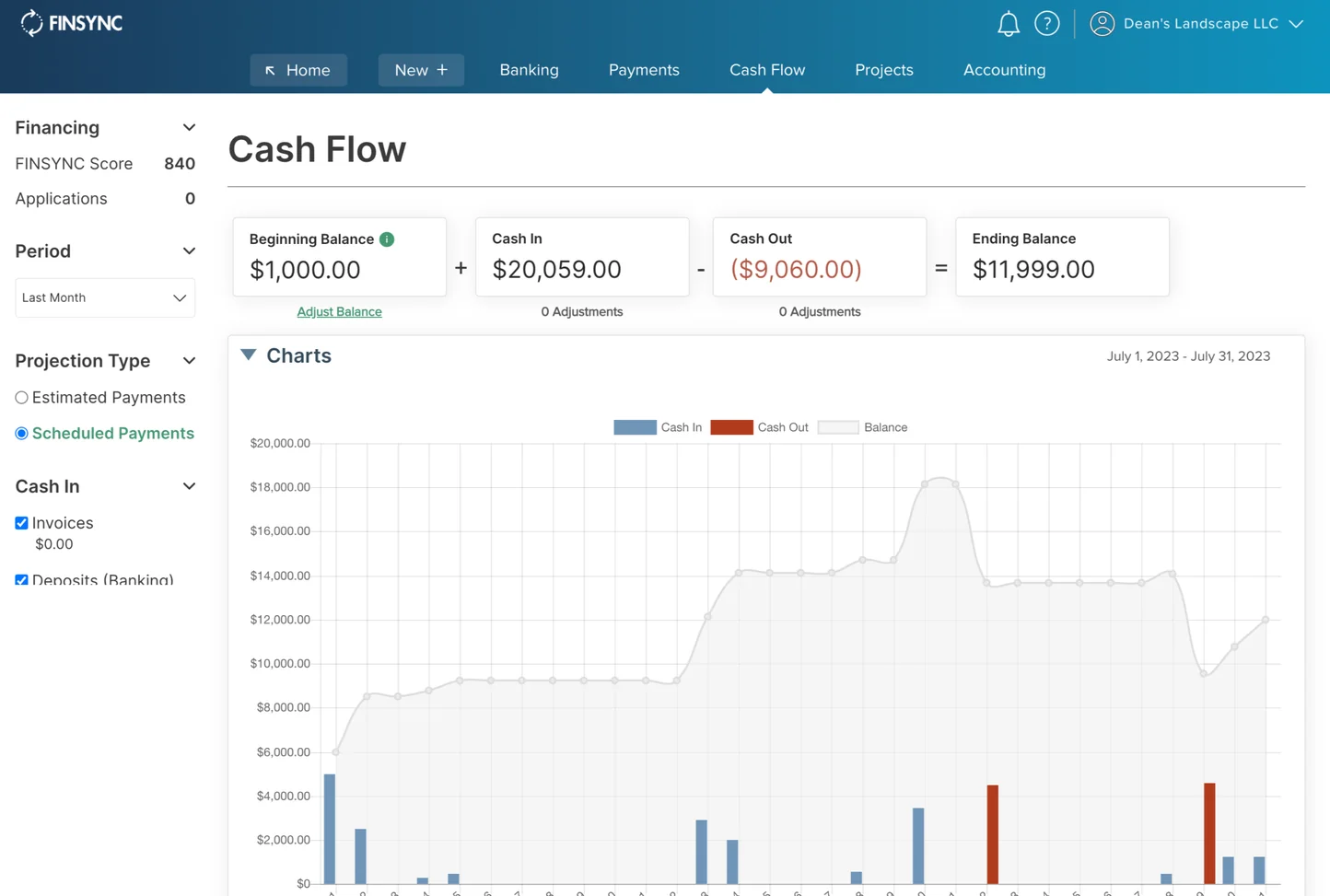
Task: Collapse the Cash In section
Action: tap(189, 486)
